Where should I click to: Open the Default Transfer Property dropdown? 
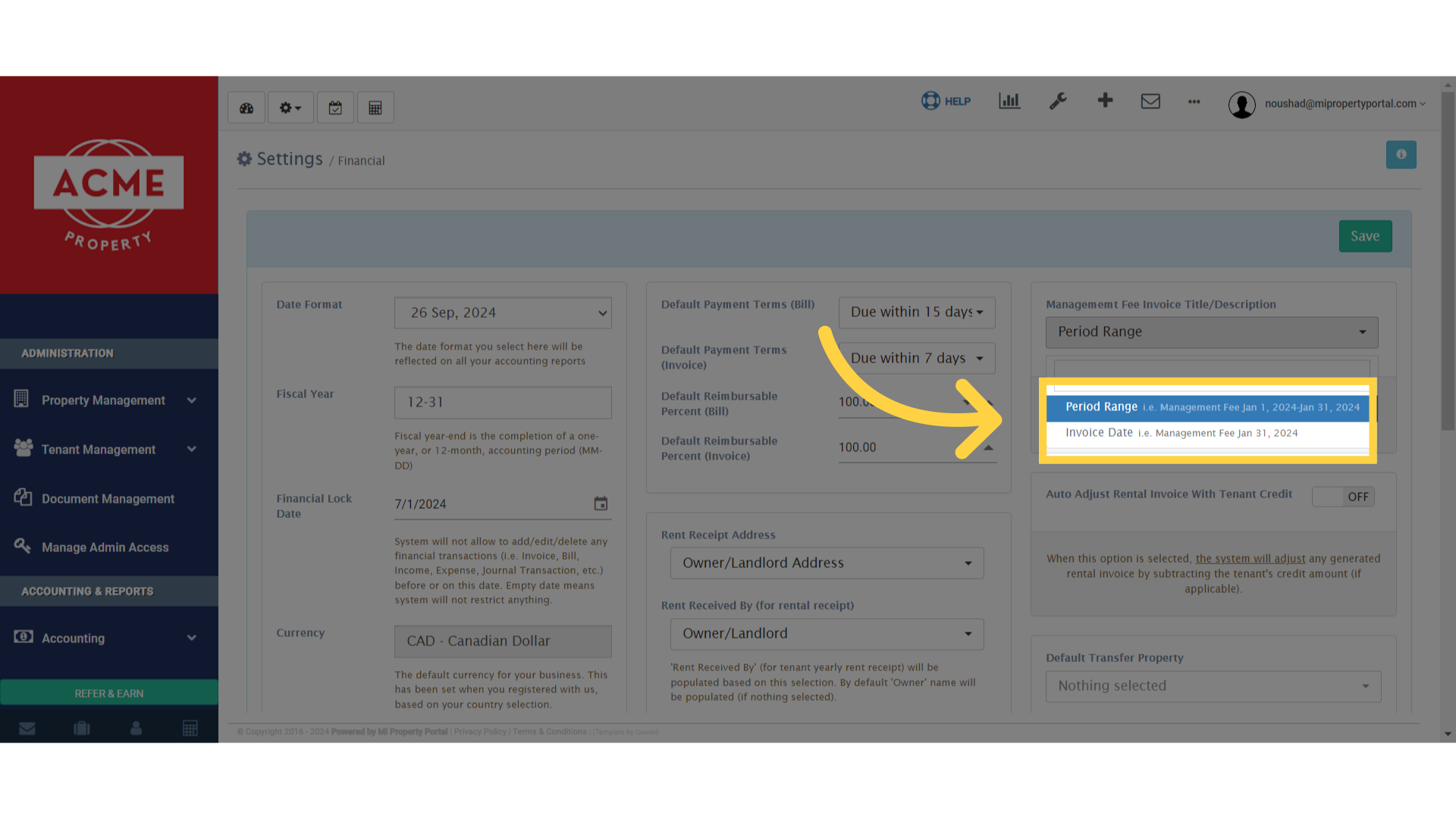(1212, 686)
